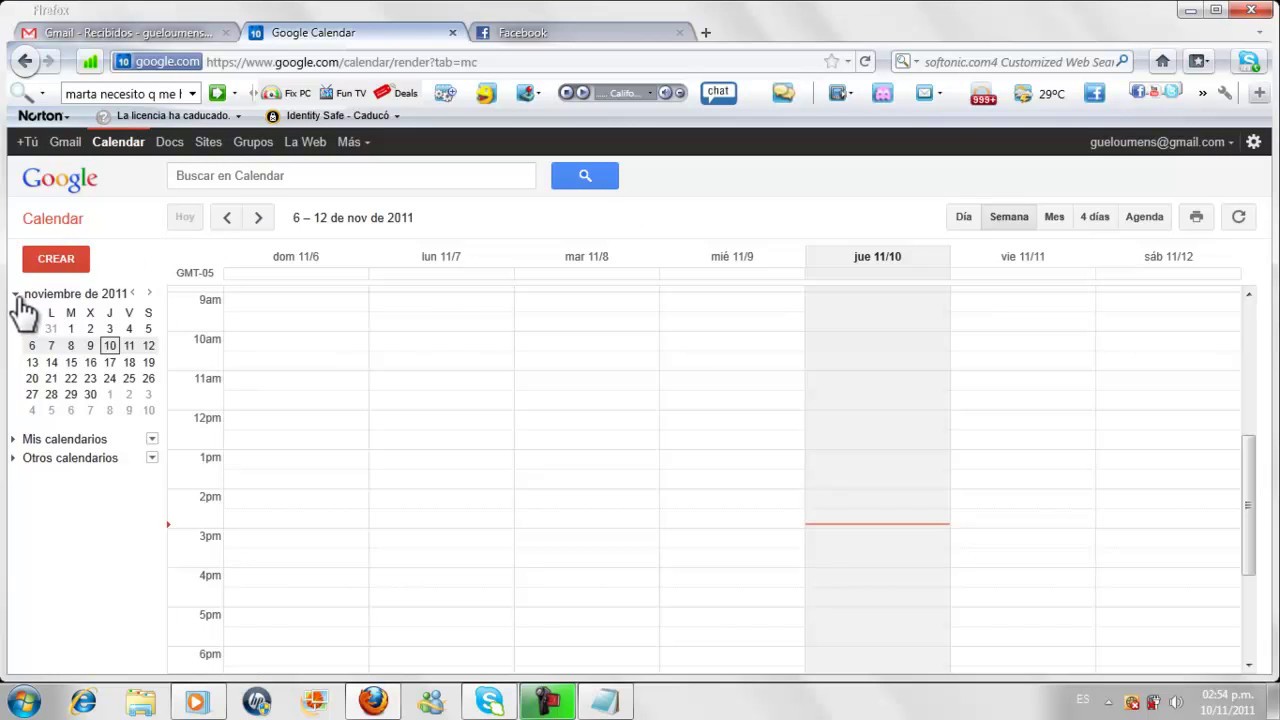Switch to the Gmail browser tab
The image size is (1280, 720).
[127, 33]
